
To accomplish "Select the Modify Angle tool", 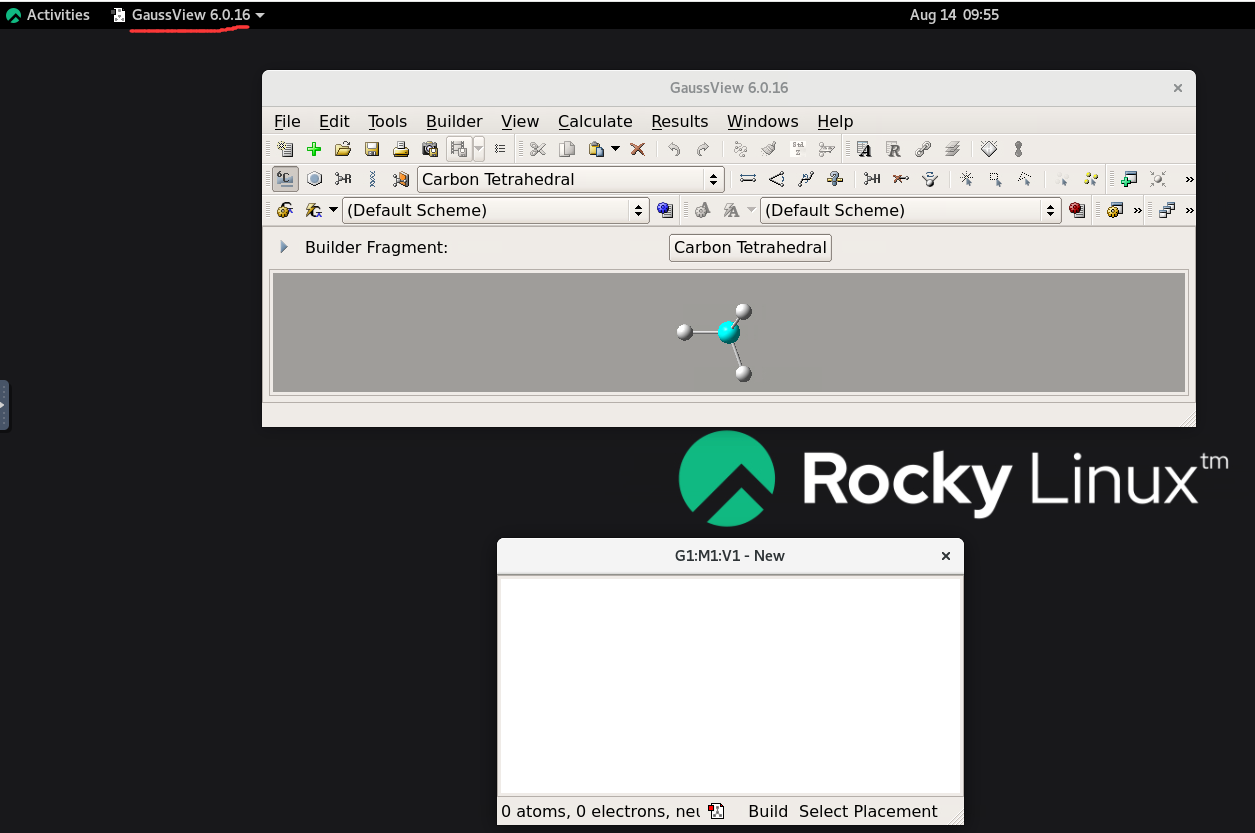I will tap(777, 179).
